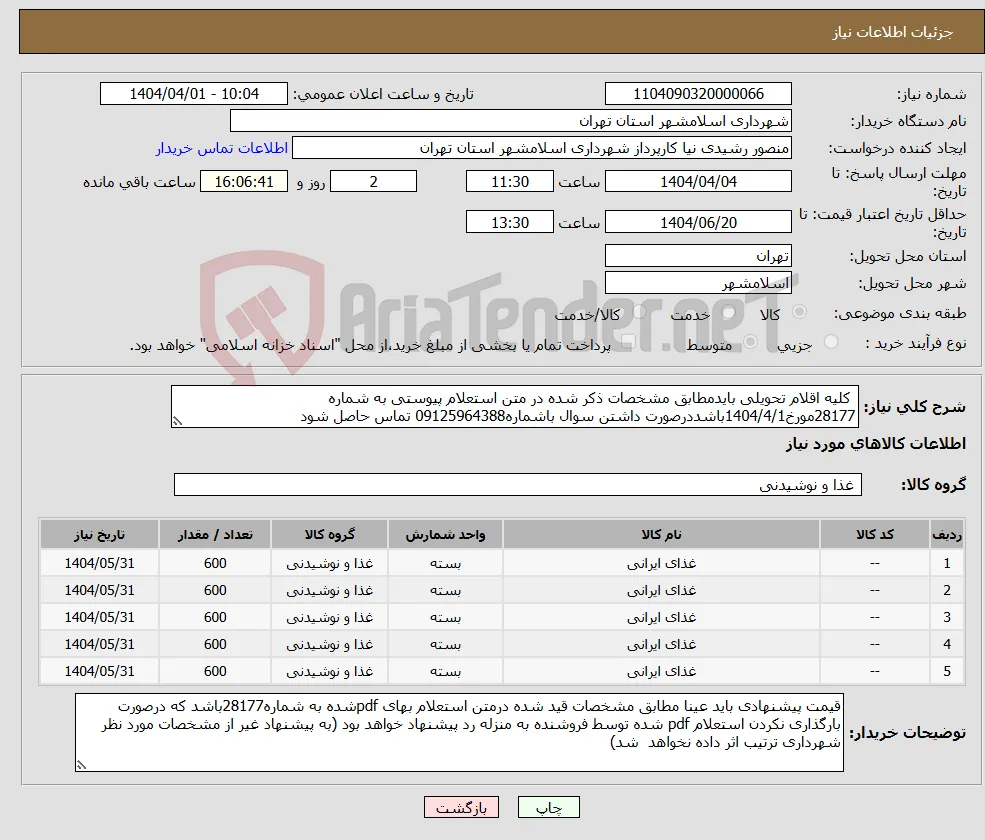The width and height of the screenshot is (985, 840).
Task: Click غذای ایرانی in row 5
Action: (661, 671)
